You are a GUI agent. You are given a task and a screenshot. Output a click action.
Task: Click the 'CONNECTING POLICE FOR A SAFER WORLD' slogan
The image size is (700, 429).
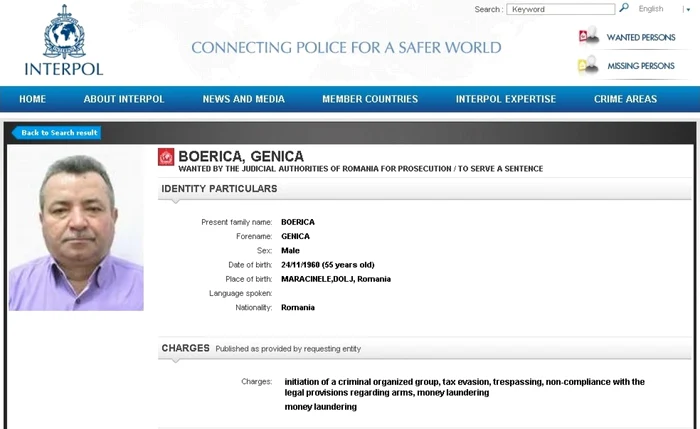(346, 47)
